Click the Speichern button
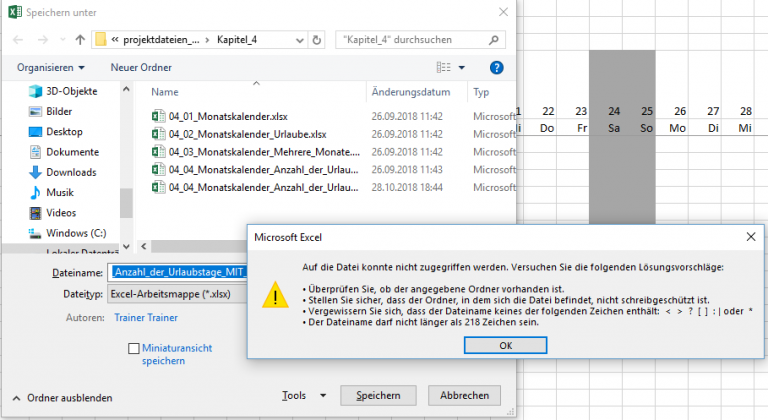The height and width of the screenshot is (420, 768). tap(378, 395)
